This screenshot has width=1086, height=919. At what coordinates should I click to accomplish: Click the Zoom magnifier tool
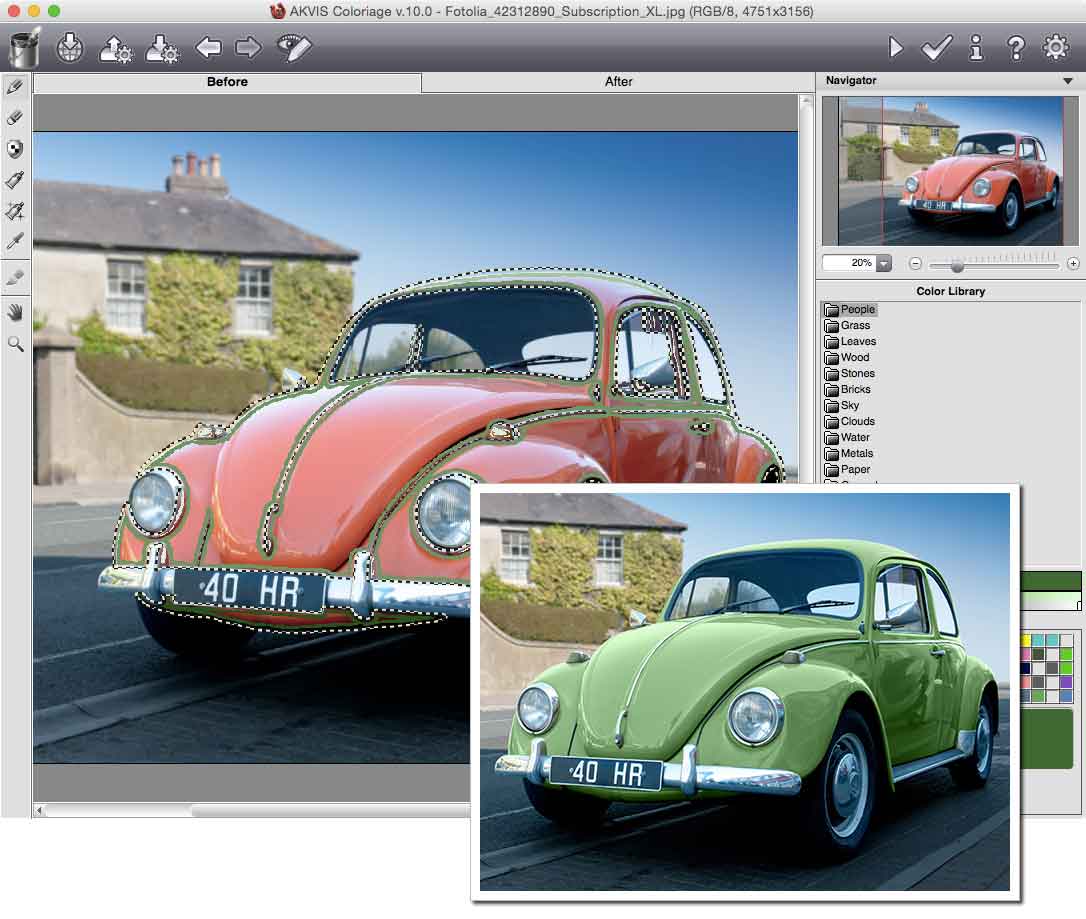[x=15, y=343]
